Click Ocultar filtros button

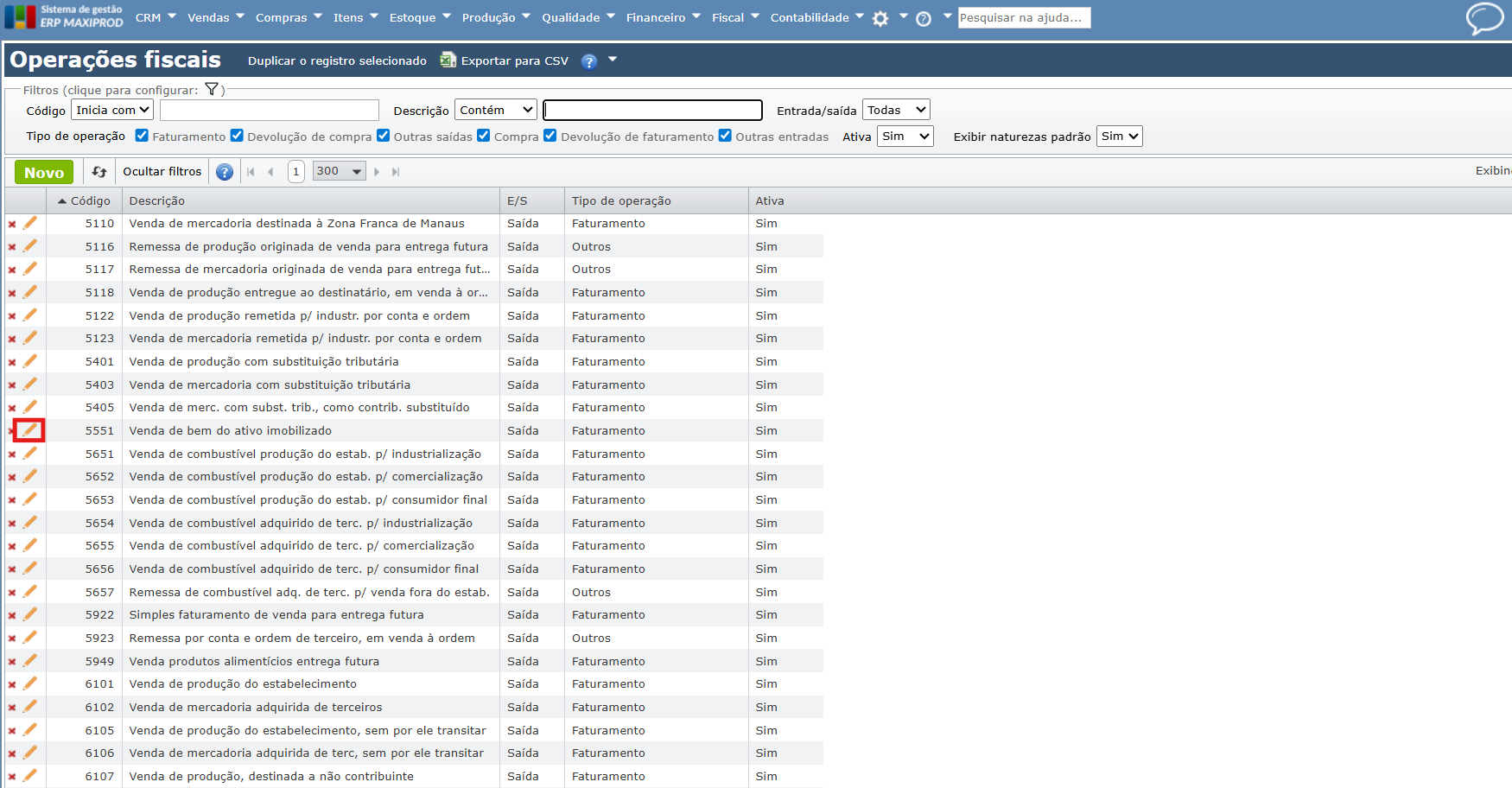pyautogui.click(x=162, y=172)
